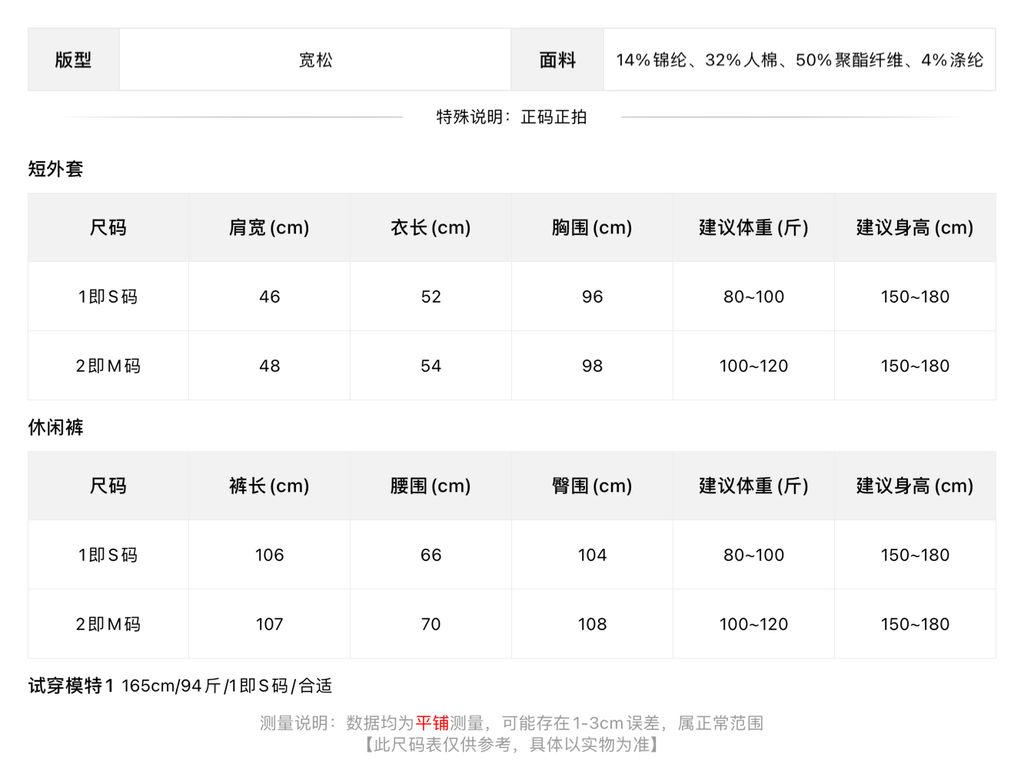This screenshot has width=1024, height=783.
Task: Select shoulder width value 46
Action: (269, 296)
